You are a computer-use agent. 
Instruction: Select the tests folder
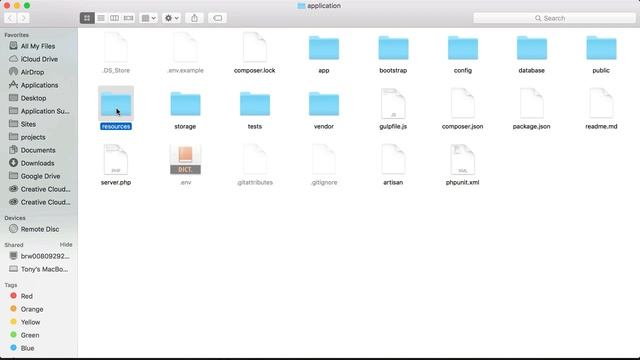[x=255, y=109]
